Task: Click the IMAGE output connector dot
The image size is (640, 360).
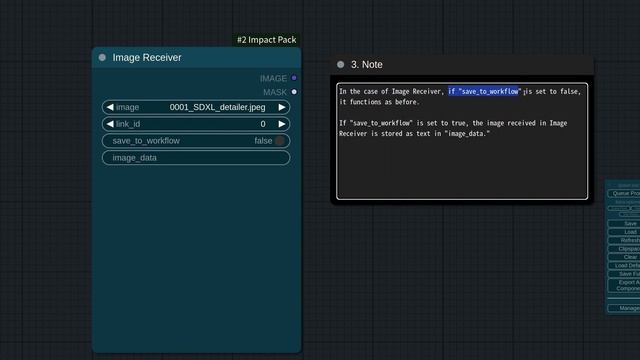Action: tap(294, 78)
